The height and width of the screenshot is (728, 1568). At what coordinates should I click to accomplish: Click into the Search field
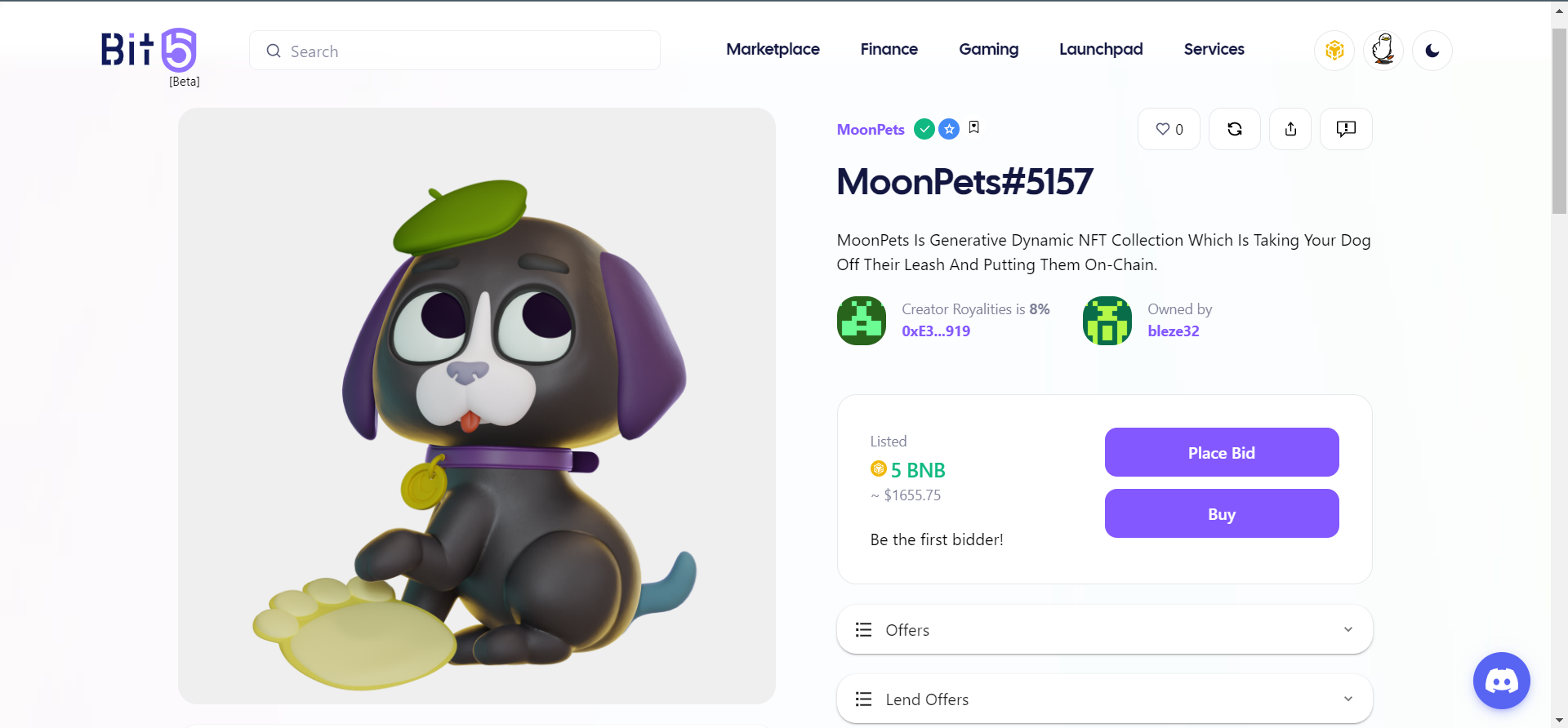(x=465, y=51)
